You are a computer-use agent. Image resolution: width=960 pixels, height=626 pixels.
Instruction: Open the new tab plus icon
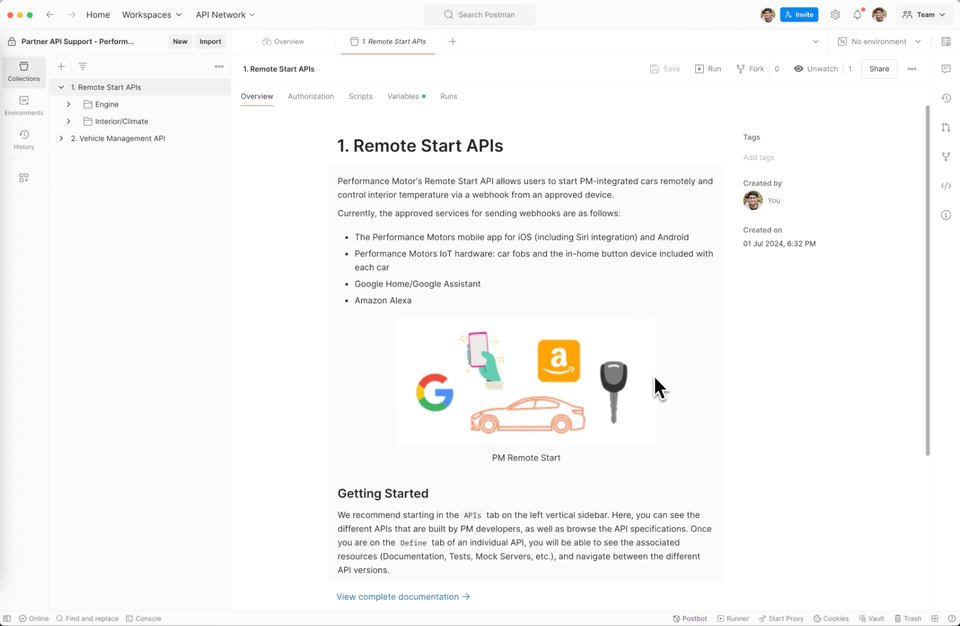tap(452, 42)
